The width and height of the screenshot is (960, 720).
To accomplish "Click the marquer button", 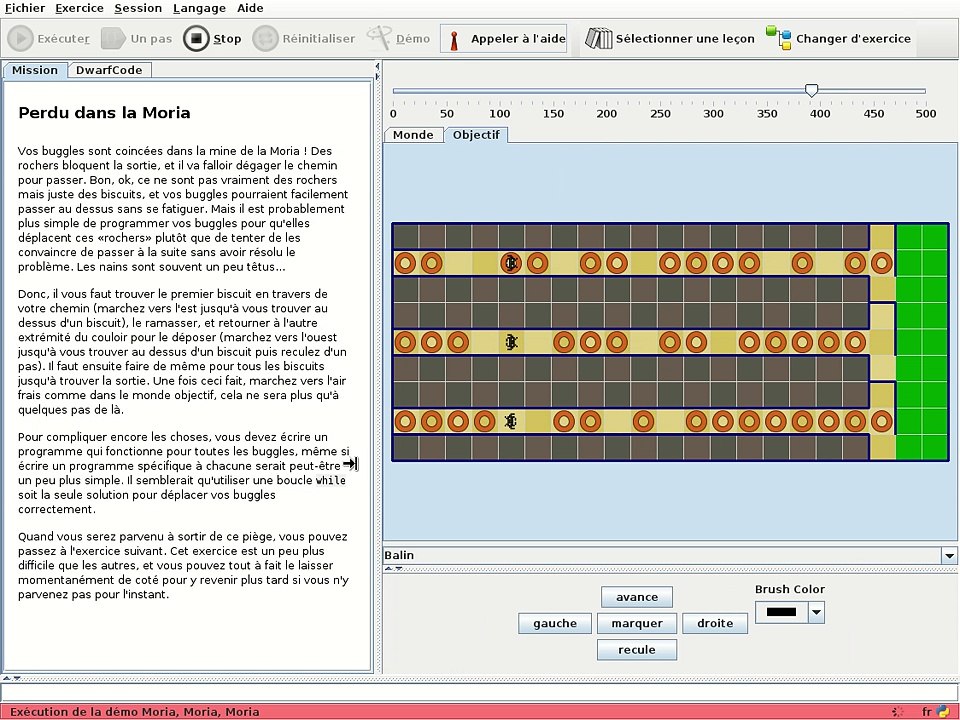I will click(x=637, y=623).
